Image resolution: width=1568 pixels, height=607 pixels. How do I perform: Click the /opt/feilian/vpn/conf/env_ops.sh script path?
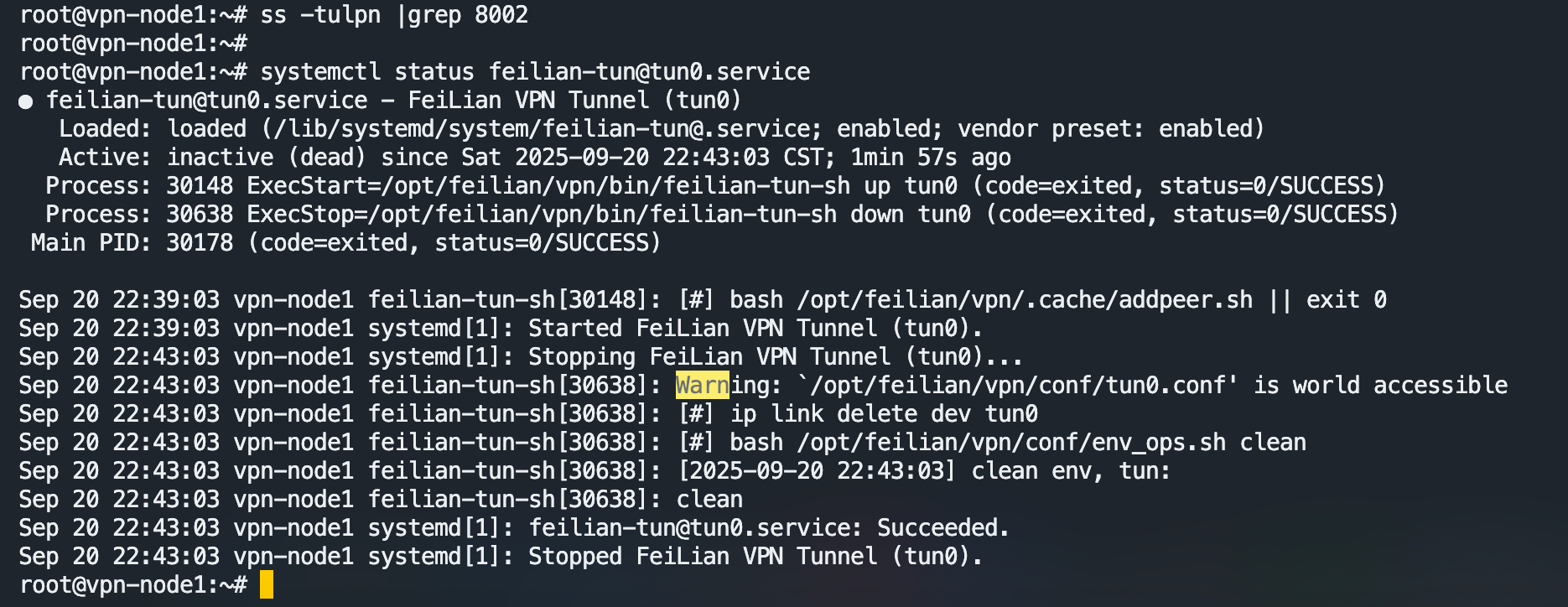[x=1011, y=442]
